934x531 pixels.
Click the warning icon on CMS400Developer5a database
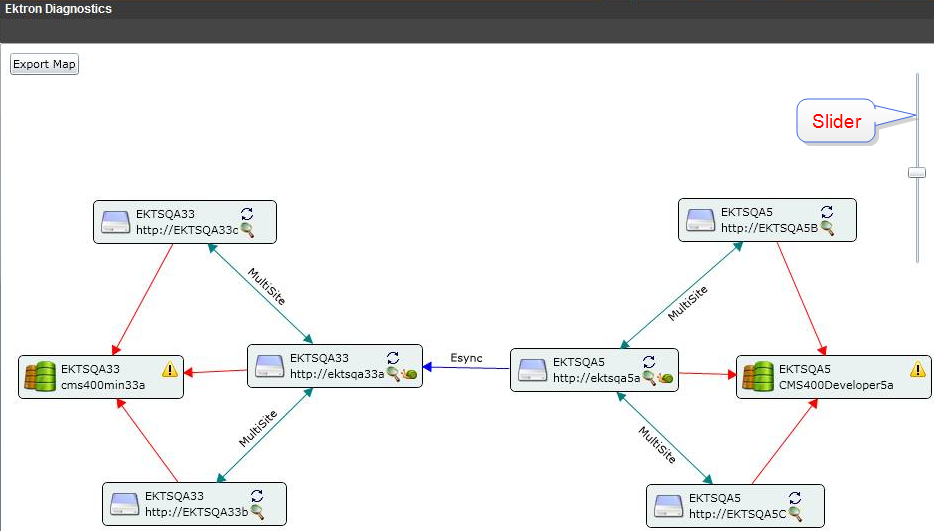pyautogui.click(x=918, y=369)
